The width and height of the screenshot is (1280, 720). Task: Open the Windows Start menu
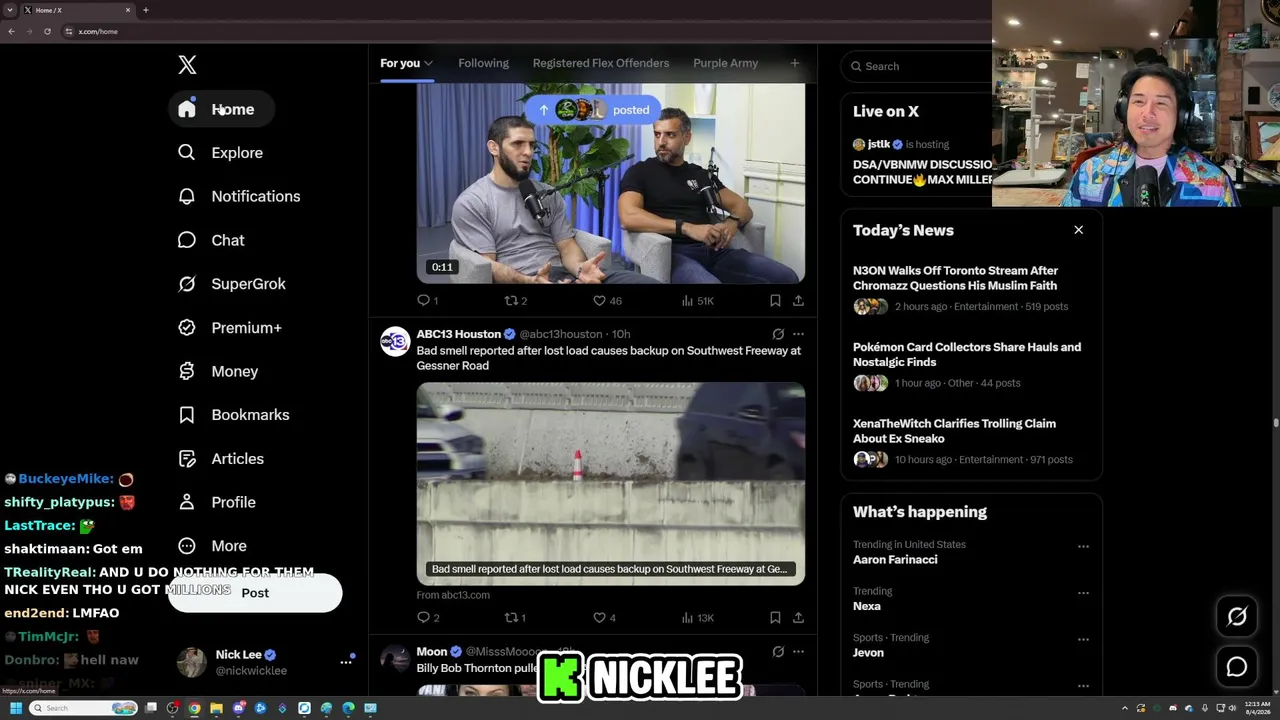click(x=15, y=708)
